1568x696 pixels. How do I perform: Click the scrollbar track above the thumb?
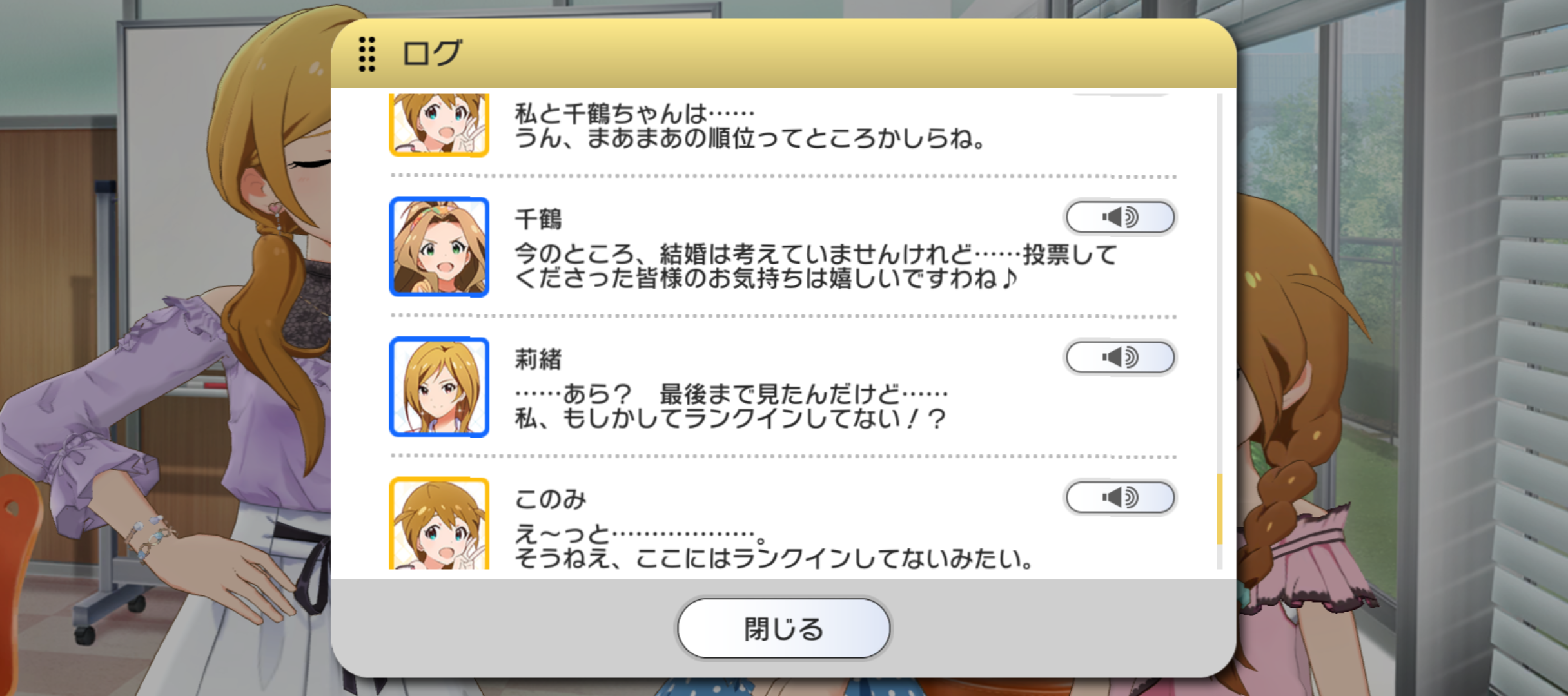(1219, 284)
